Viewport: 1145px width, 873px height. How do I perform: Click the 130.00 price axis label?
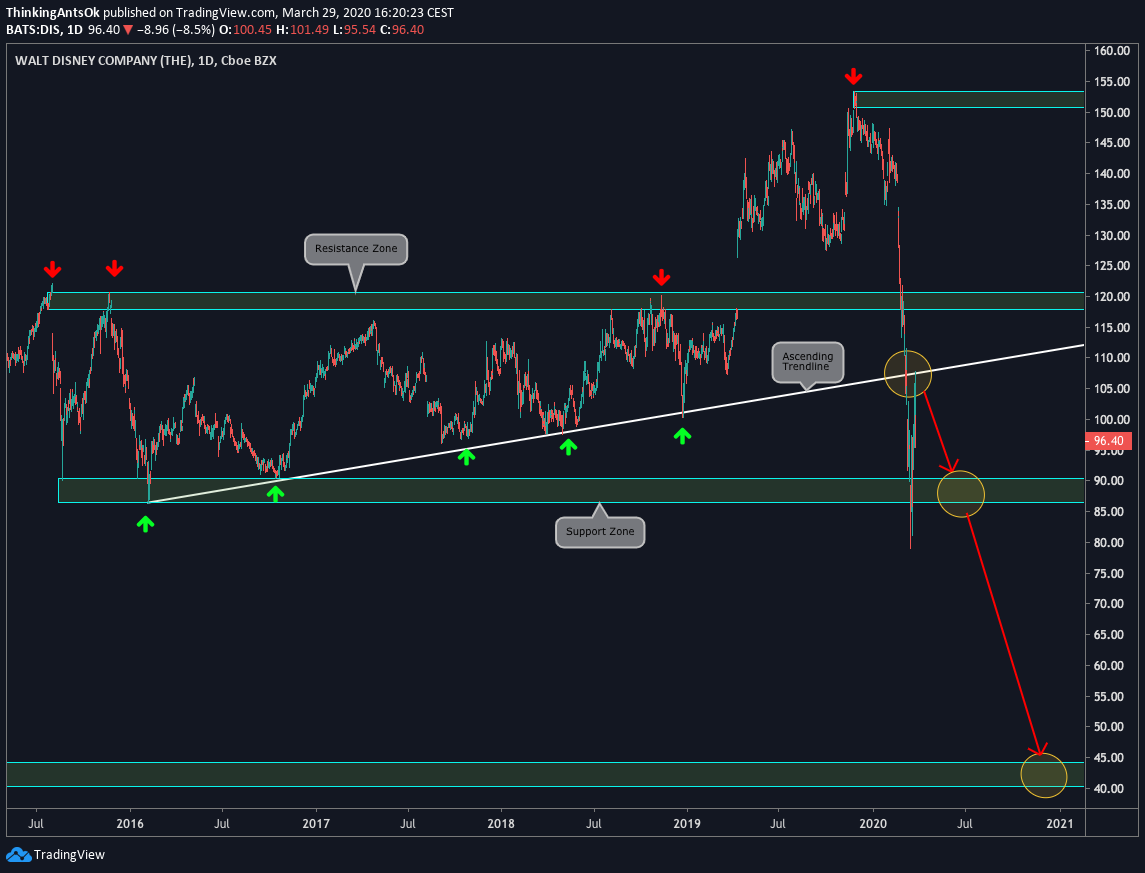(x=1112, y=236)
